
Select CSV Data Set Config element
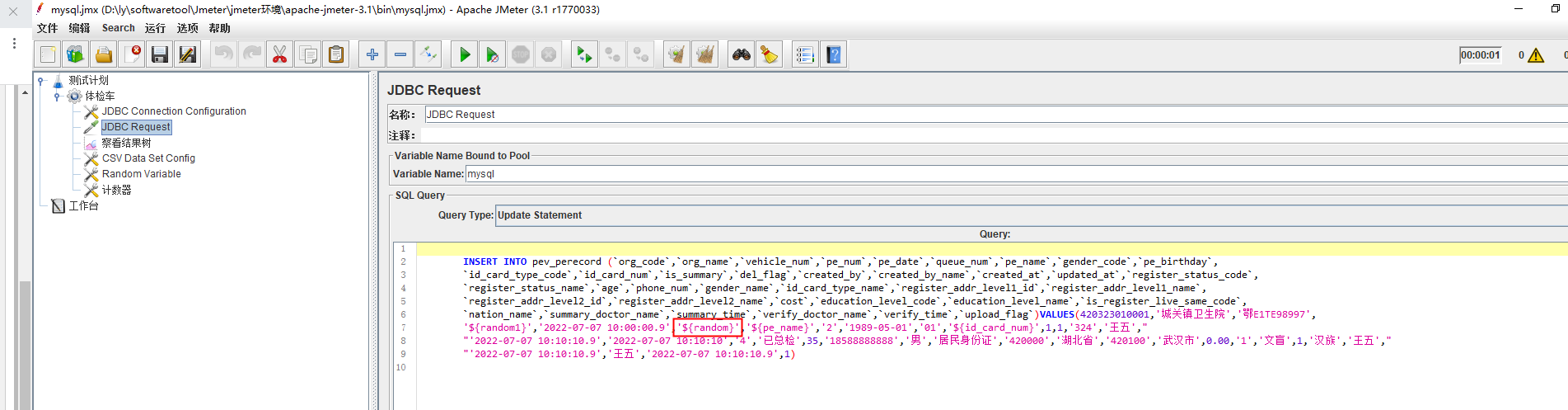[148, 158]
